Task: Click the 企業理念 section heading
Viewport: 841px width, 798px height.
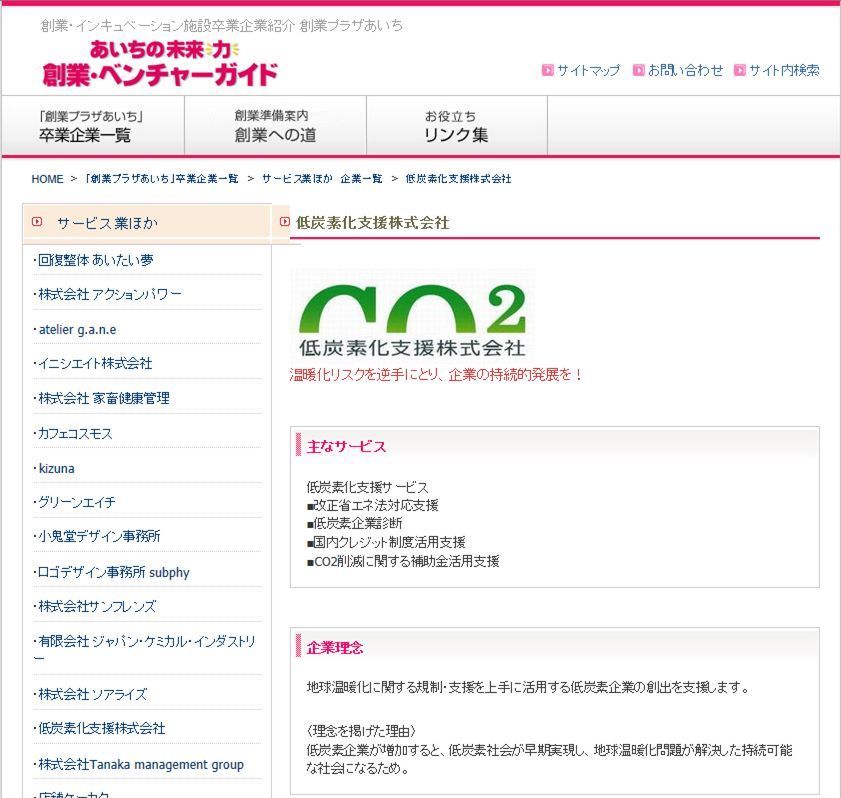Action: pos(335,647)
